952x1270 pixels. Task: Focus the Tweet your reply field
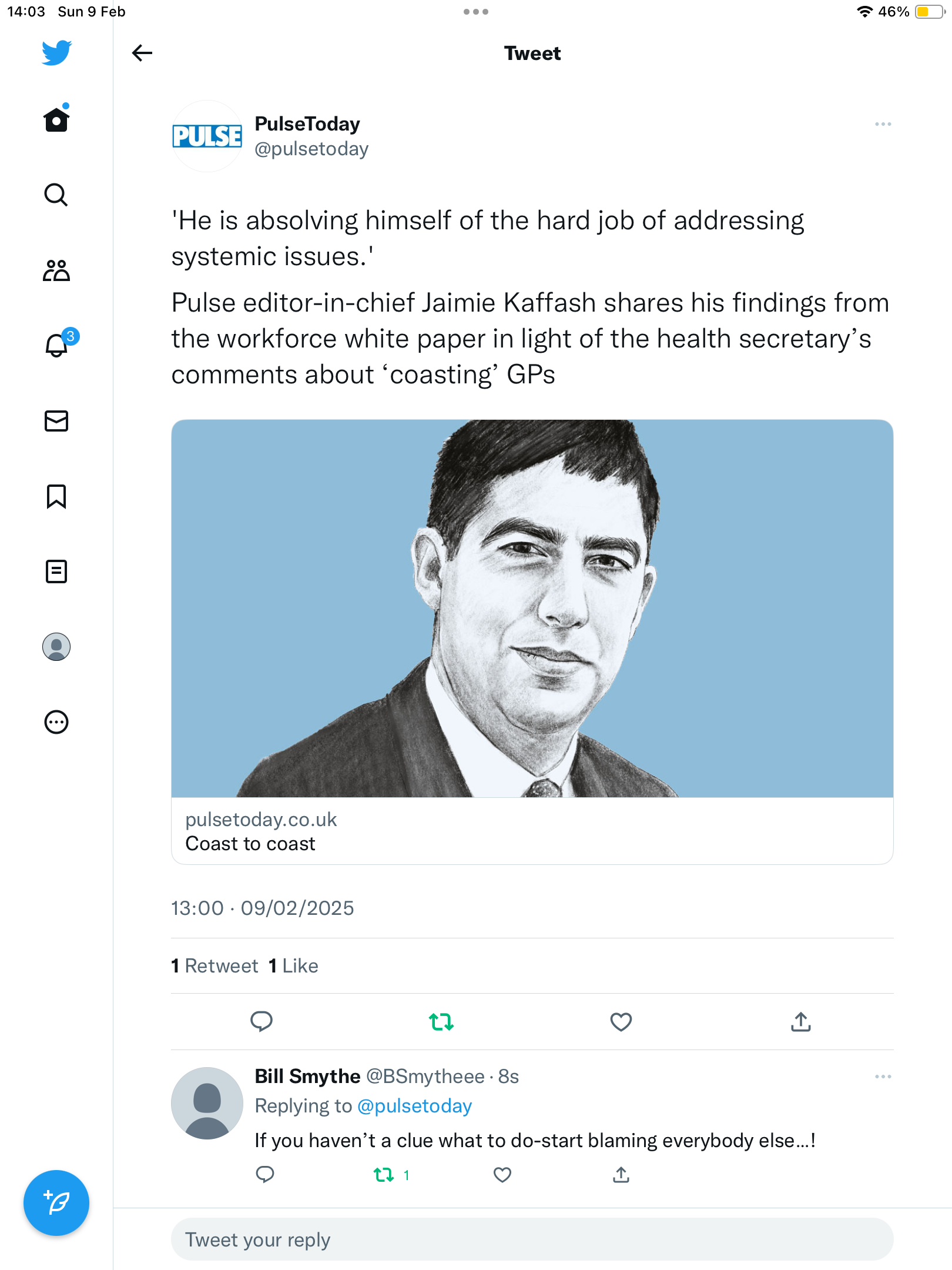pyautogui.click(x=532, y=1239)
